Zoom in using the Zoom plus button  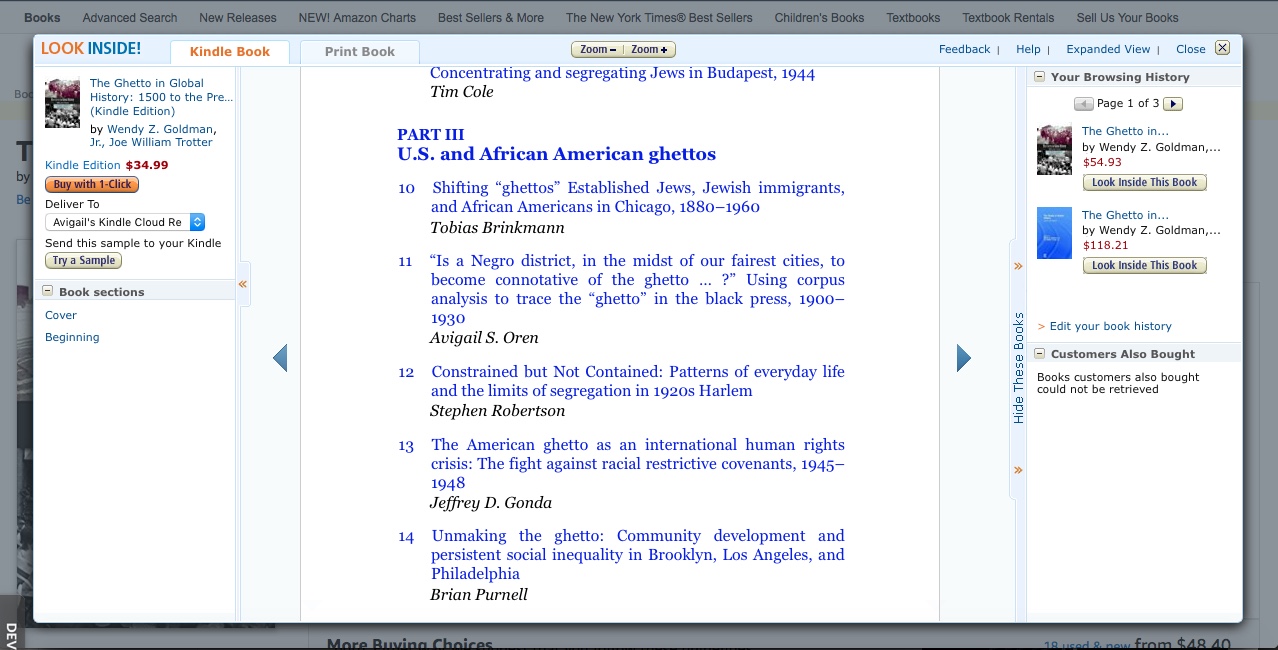pyautogui.click(x=650, y=50)
